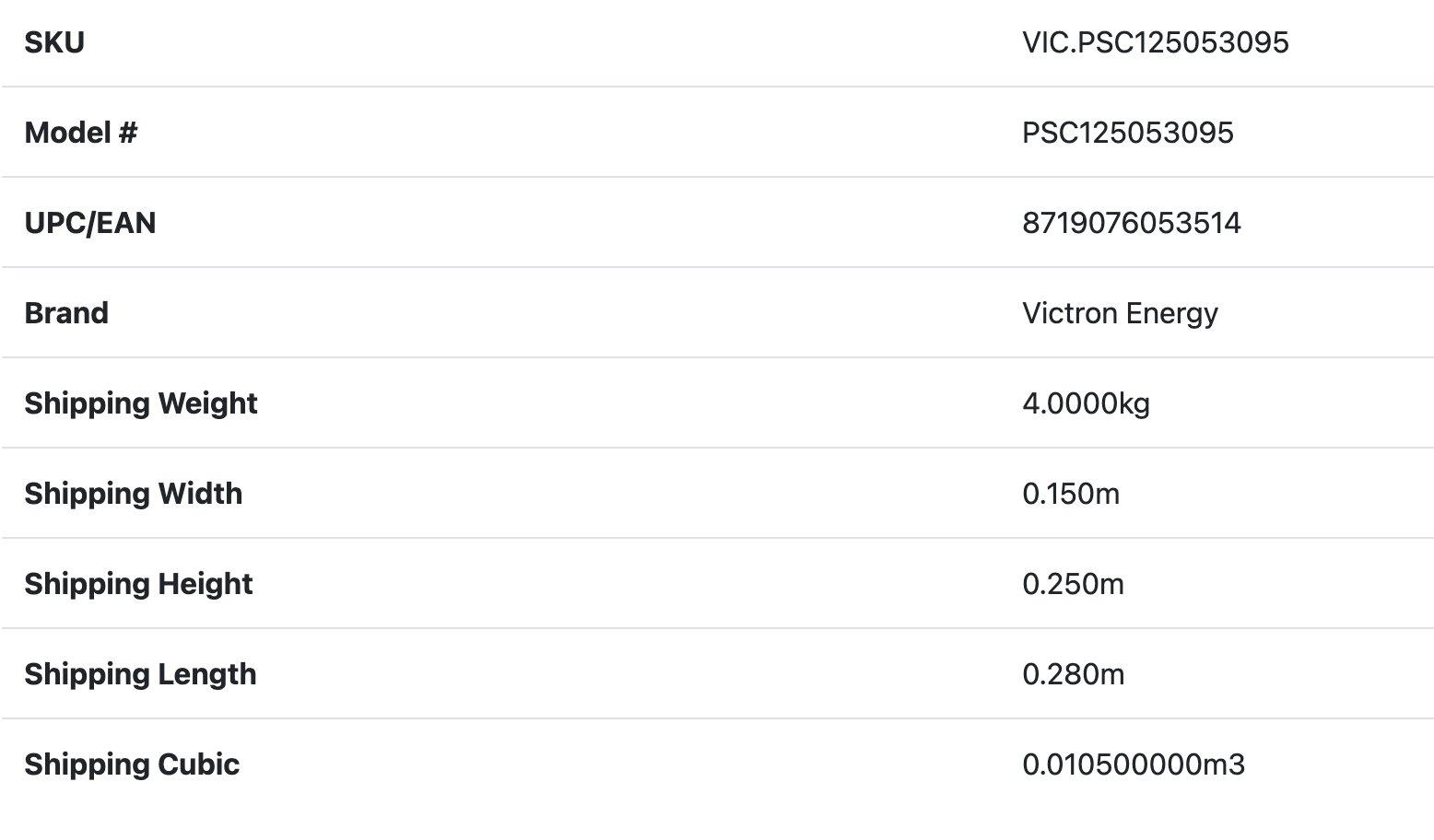Click the Shipping Weight label
This screenshot has height=840, width=1434.
click(x=141, y=403)
